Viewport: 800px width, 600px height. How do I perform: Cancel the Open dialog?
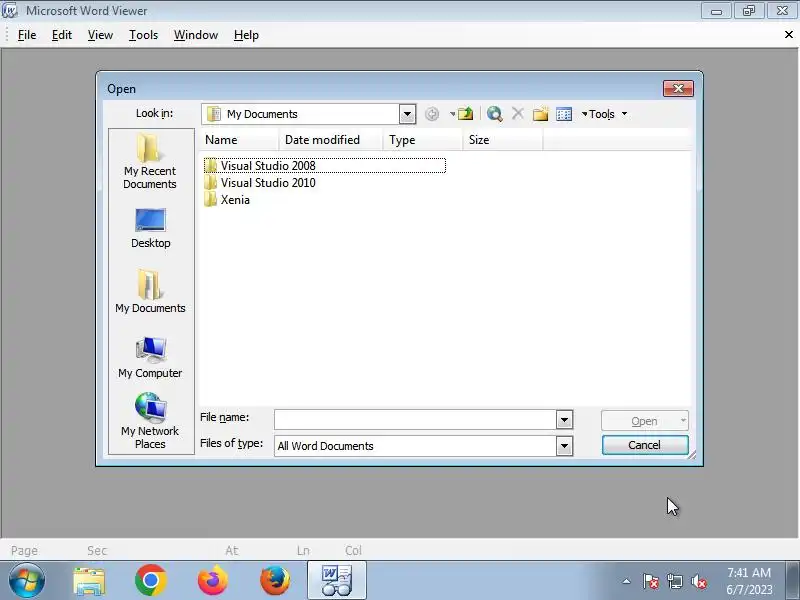pyautogui.click(x=645, y=445)
